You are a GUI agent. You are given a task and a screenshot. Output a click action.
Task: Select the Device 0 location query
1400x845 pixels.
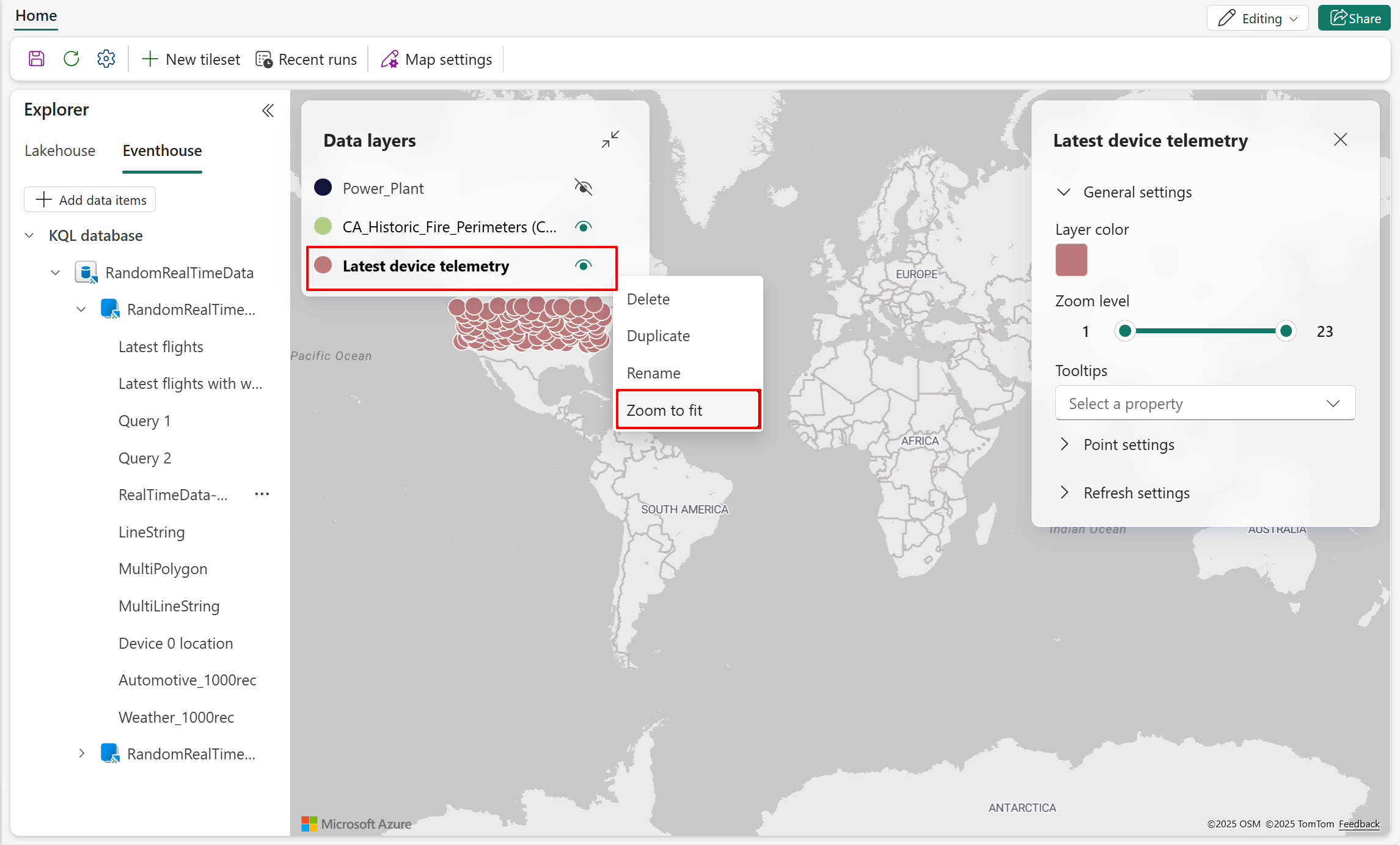click(x=175, y=643)
